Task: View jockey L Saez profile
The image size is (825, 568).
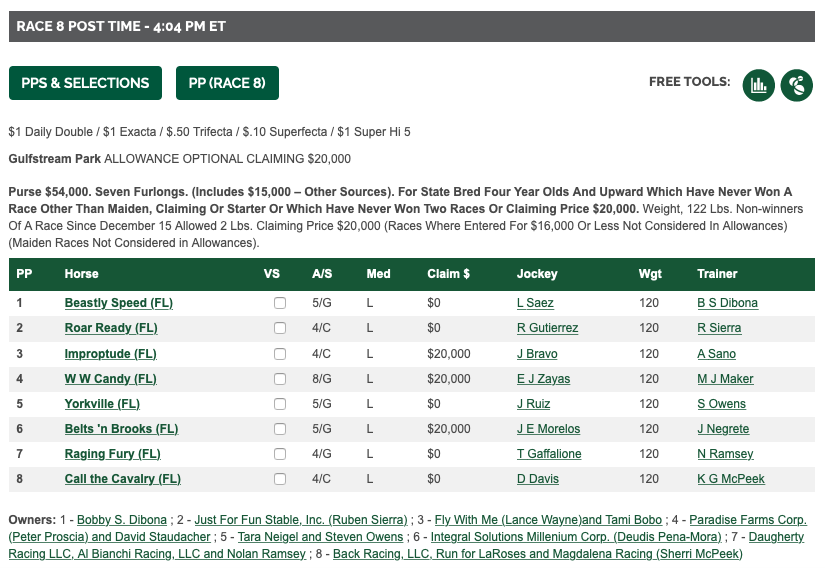Action: [x=535, y=303]
